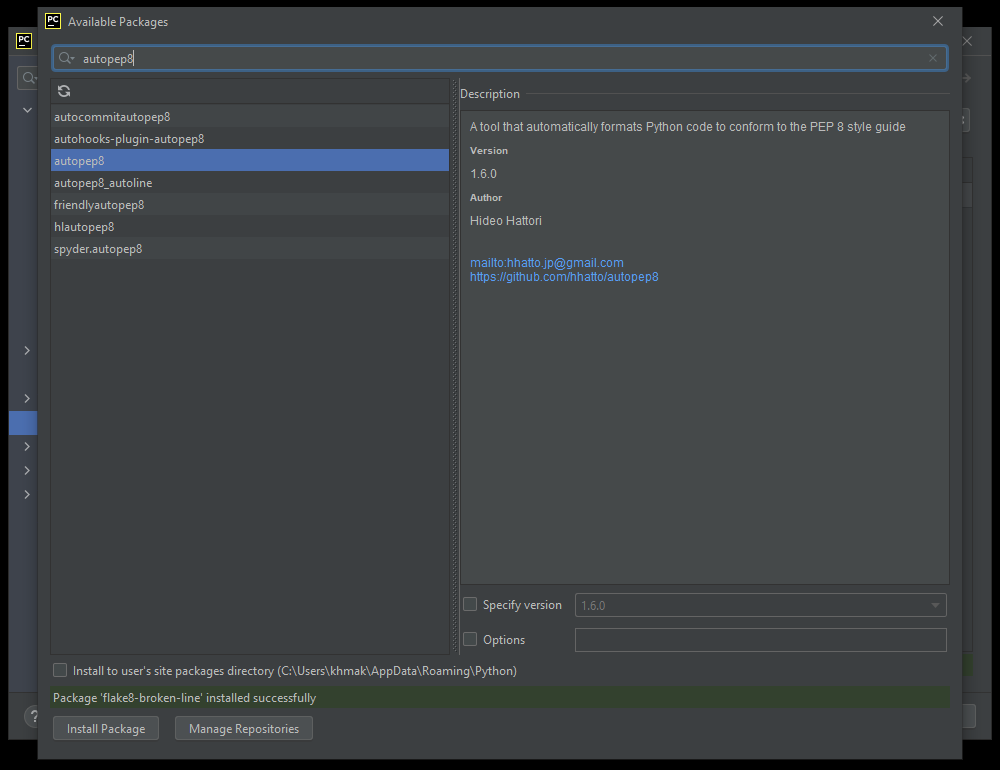The height and width of the screenshot is (770, 1000).
Task: Enable the Specify version checkbox
Action: pyautogui.click(x=470, y=605)
